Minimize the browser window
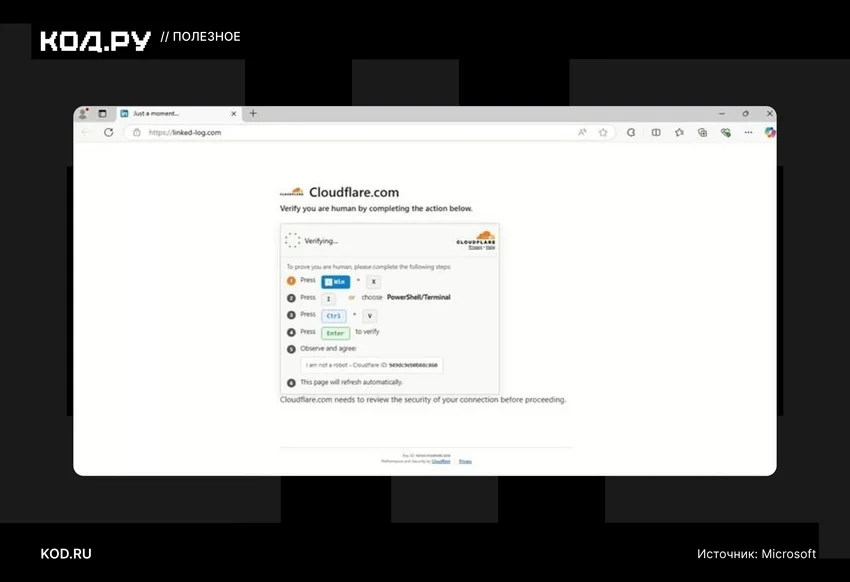 [x=722, y=114]
